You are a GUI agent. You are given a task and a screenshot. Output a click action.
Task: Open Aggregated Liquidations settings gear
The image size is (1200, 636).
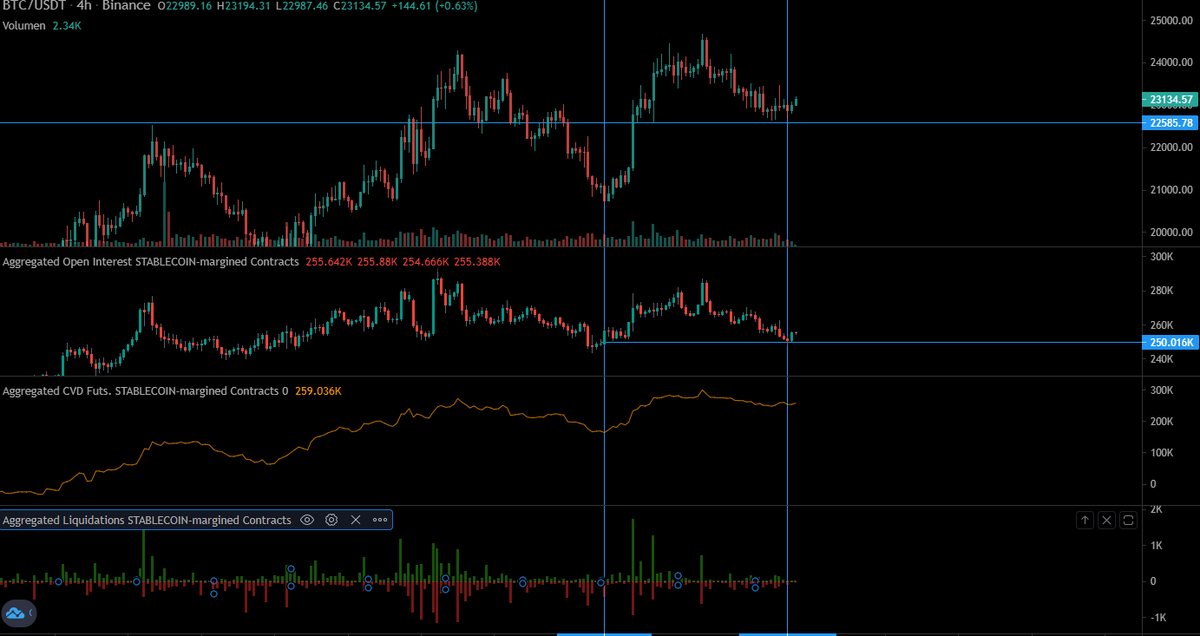(x=331, y=520)
